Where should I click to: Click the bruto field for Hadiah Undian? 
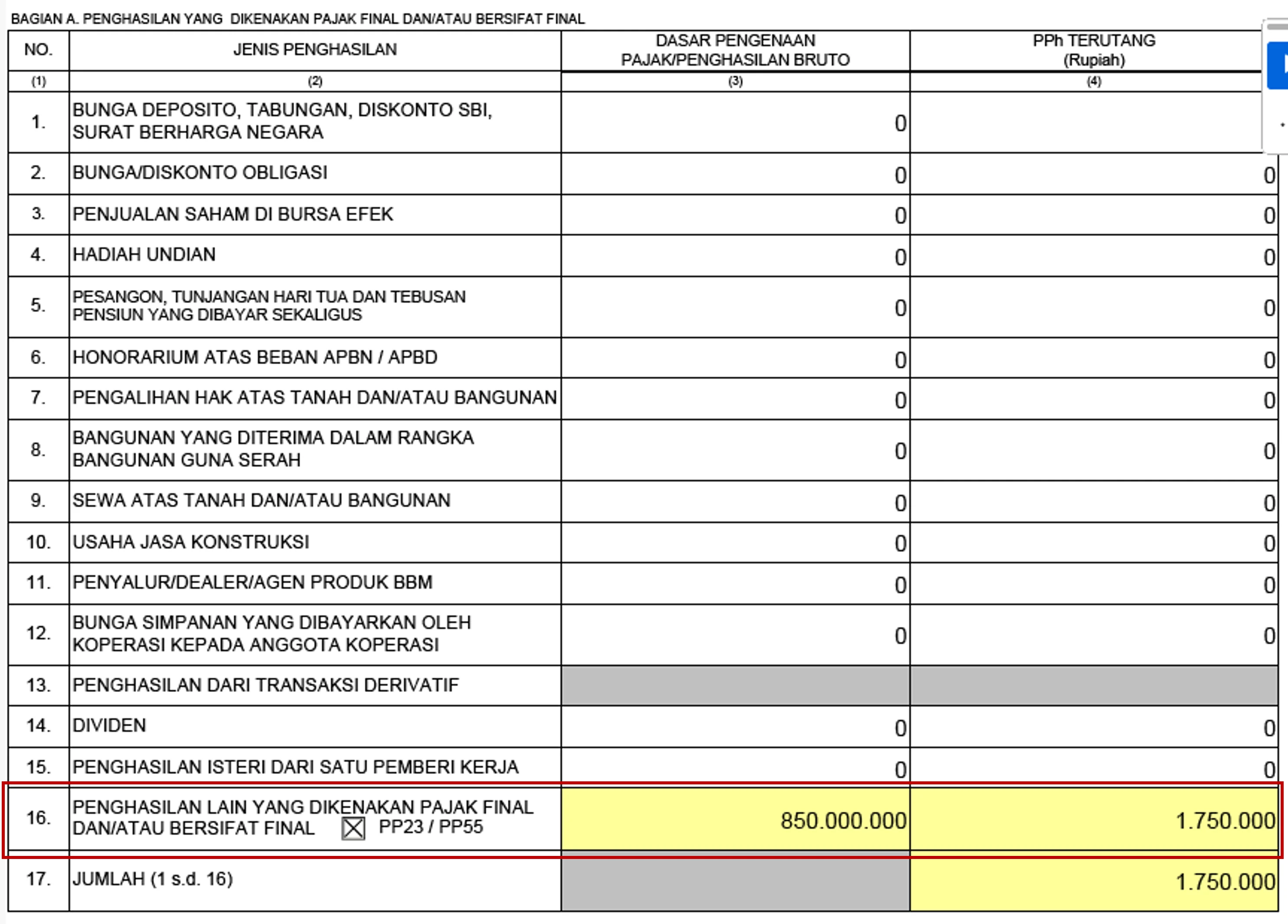[736, 256]
